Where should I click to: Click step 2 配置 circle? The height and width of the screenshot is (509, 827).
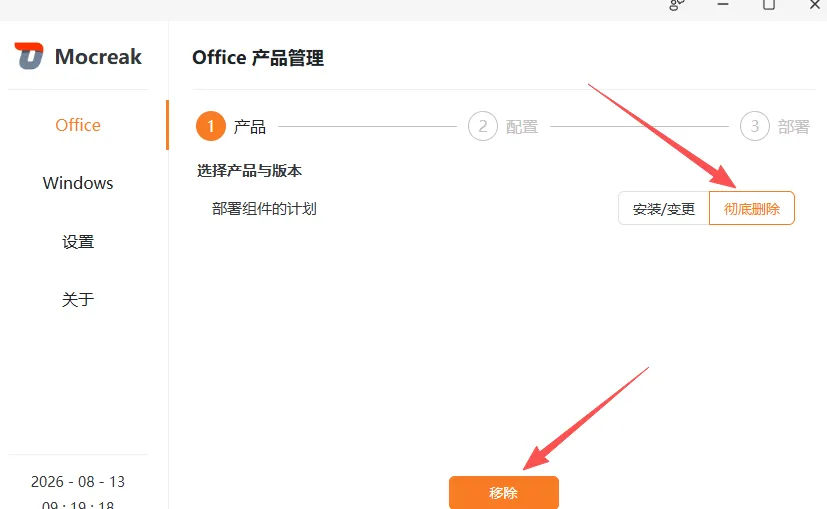[483, 127]
